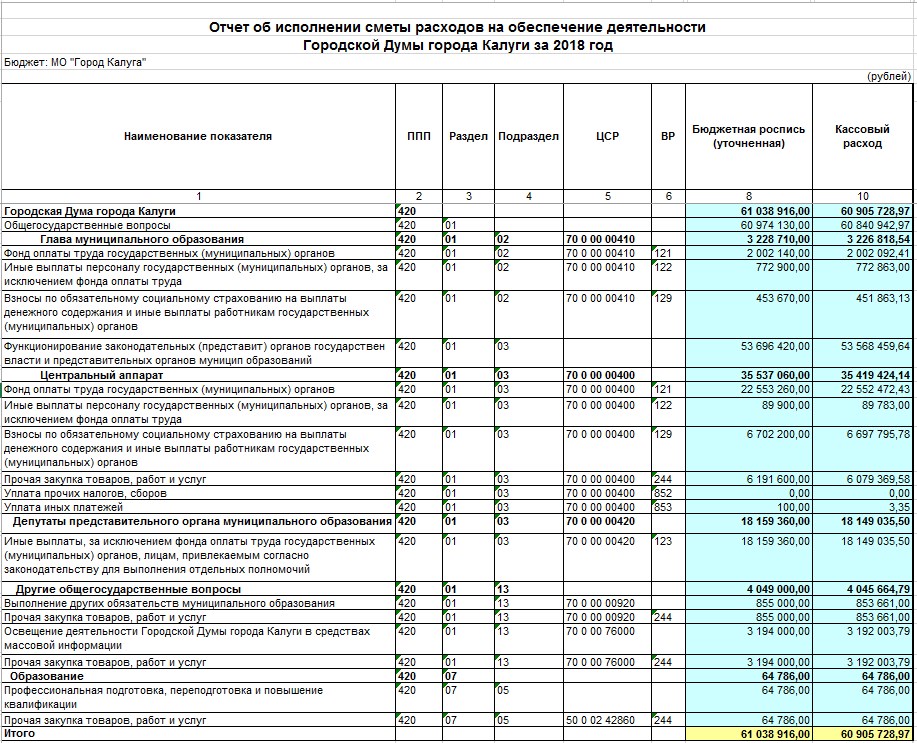Viewport: 917px width, 743px height.
Task: Click the "Раздел" column header
Action: click(x=468, y=136)
